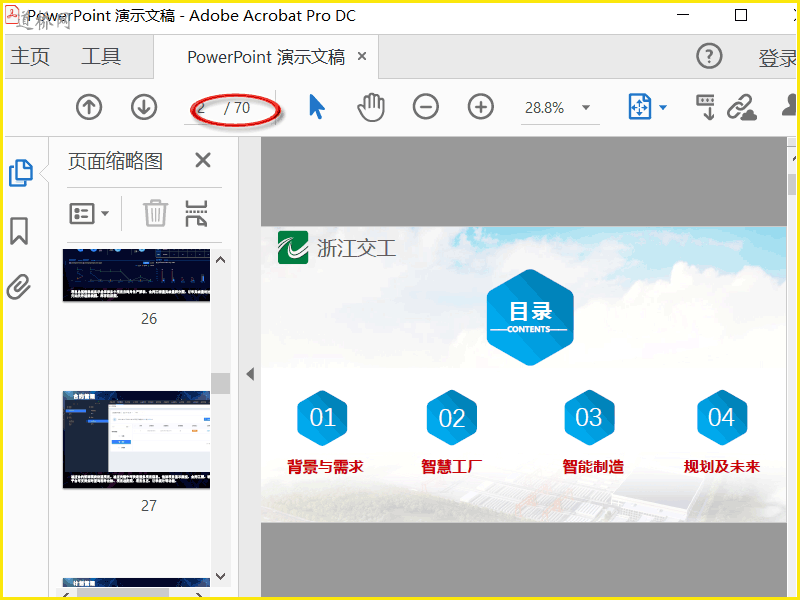
Task: Open the help question mark icon
Action: [709, 56]
